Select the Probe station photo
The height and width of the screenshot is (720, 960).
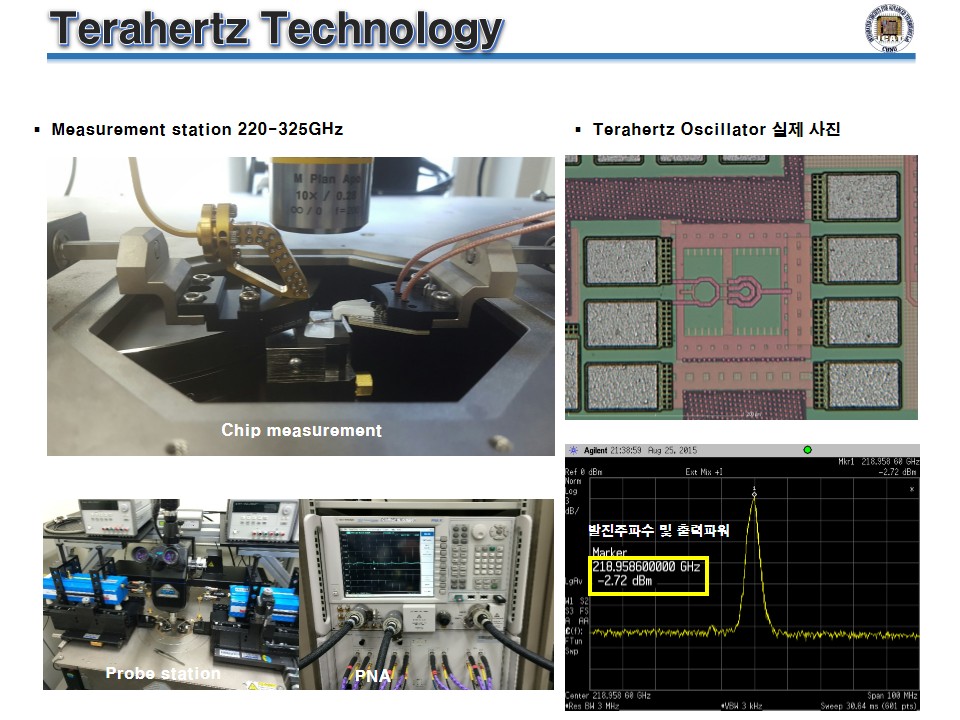coord(171,594)
